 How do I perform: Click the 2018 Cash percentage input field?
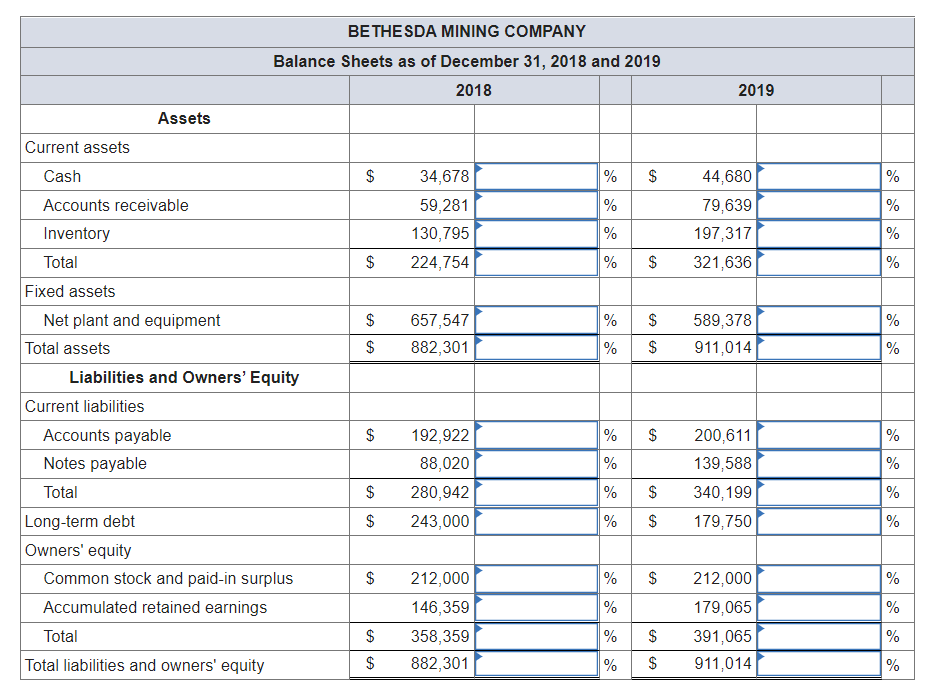(536, 176)
